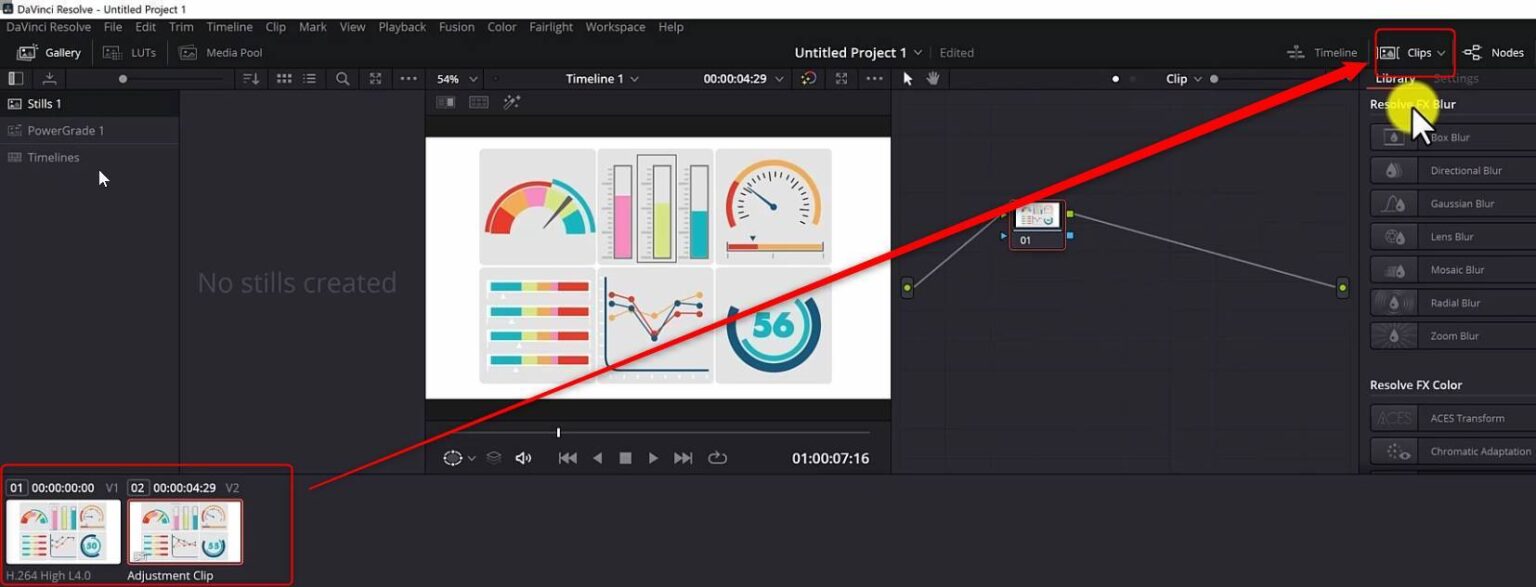
Task: Select list view in the stills gallery toolbar
Action: [x=311, y=78]
